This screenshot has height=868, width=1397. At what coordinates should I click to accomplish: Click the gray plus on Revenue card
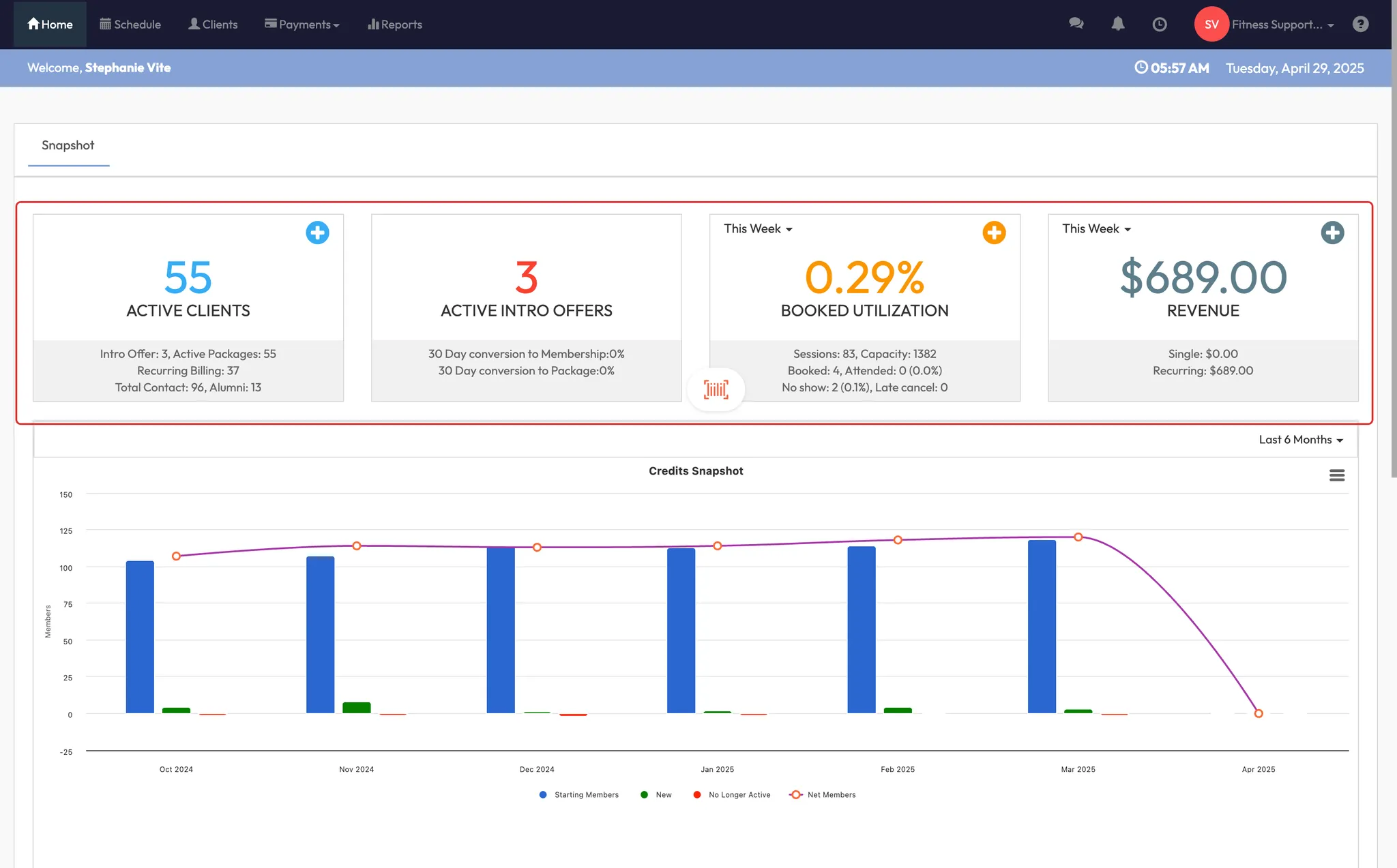pyautogui.click(x=1332, y=233)
